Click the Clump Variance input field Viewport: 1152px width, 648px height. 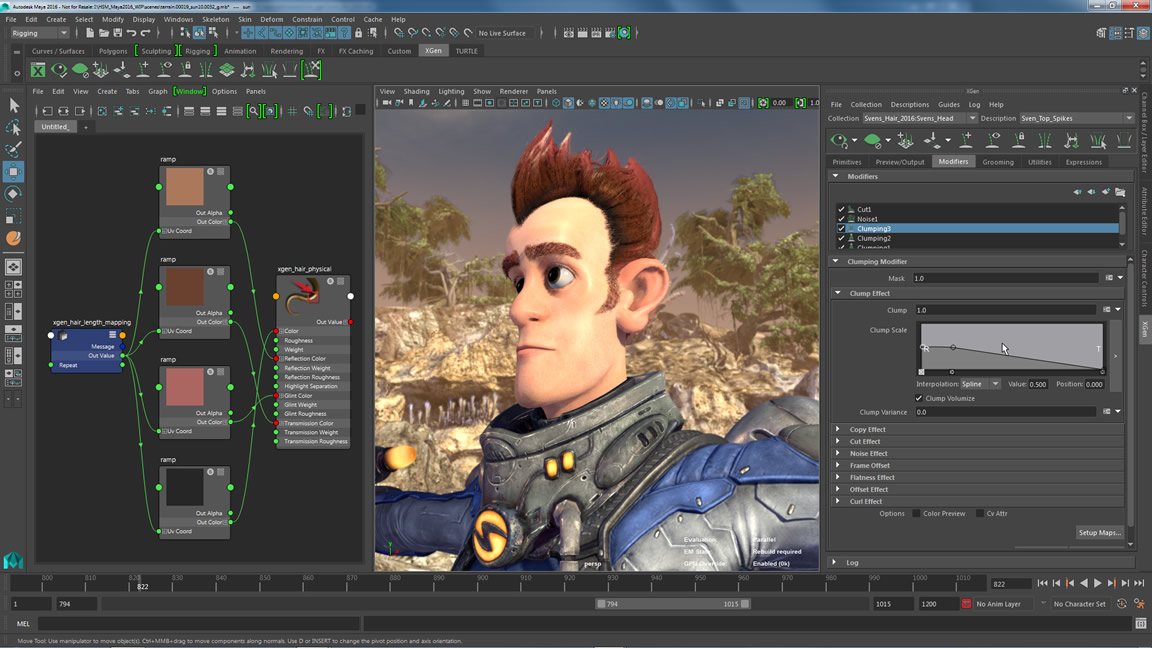[x=1005, y=412]
